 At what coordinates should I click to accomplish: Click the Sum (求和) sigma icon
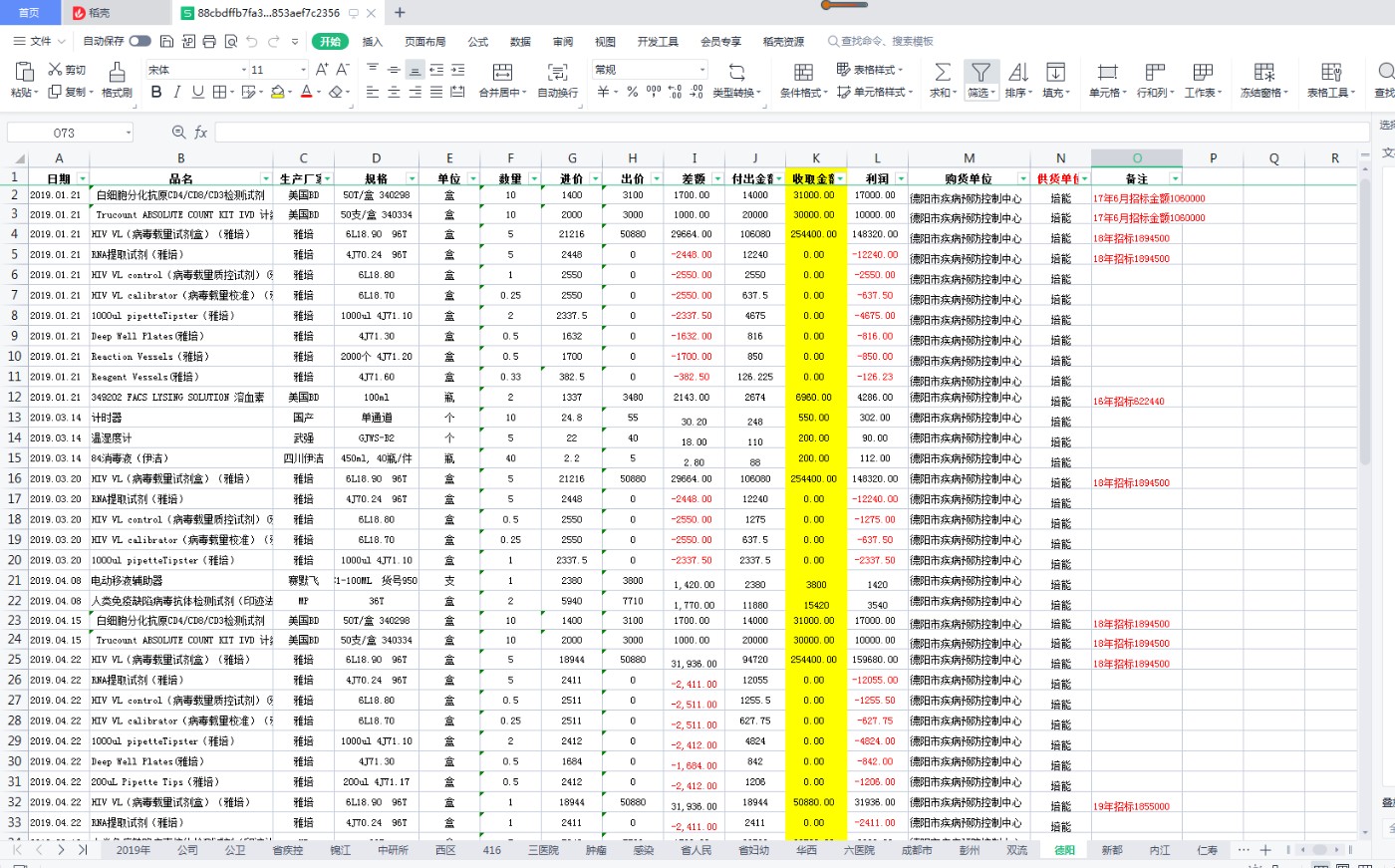tap(942, 72)
